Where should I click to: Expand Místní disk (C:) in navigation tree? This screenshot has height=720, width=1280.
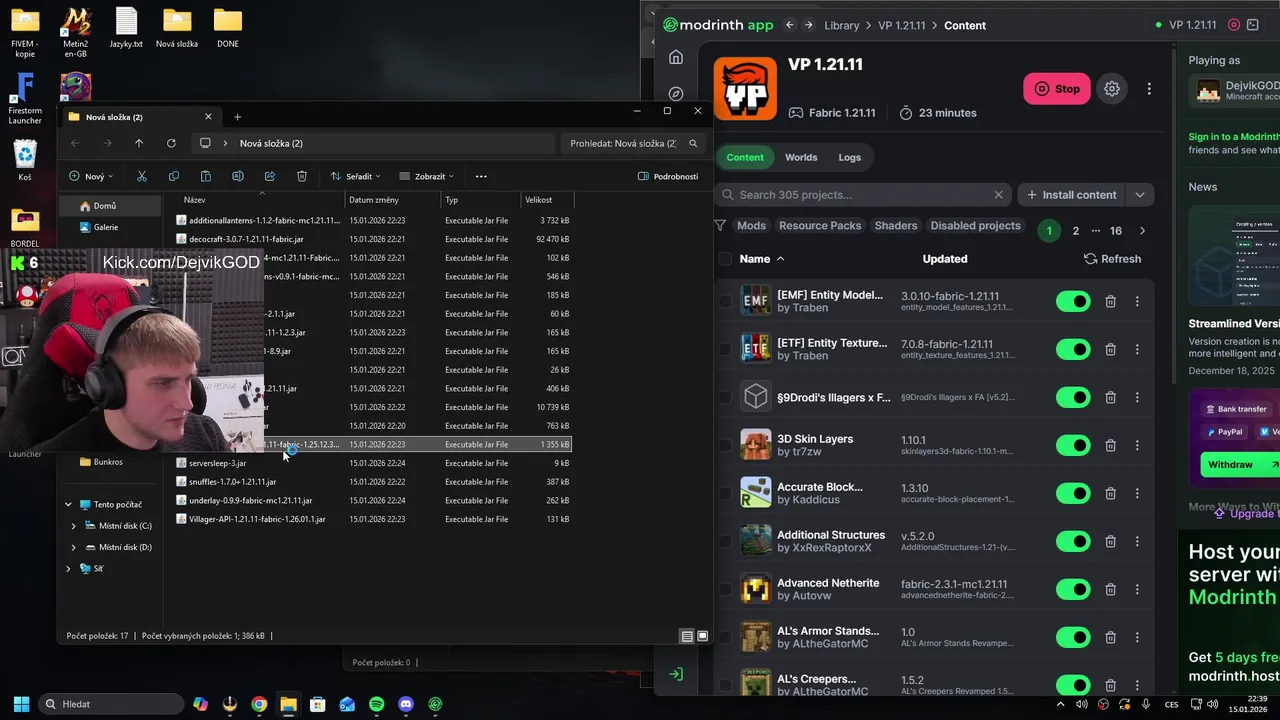point(73,526)
